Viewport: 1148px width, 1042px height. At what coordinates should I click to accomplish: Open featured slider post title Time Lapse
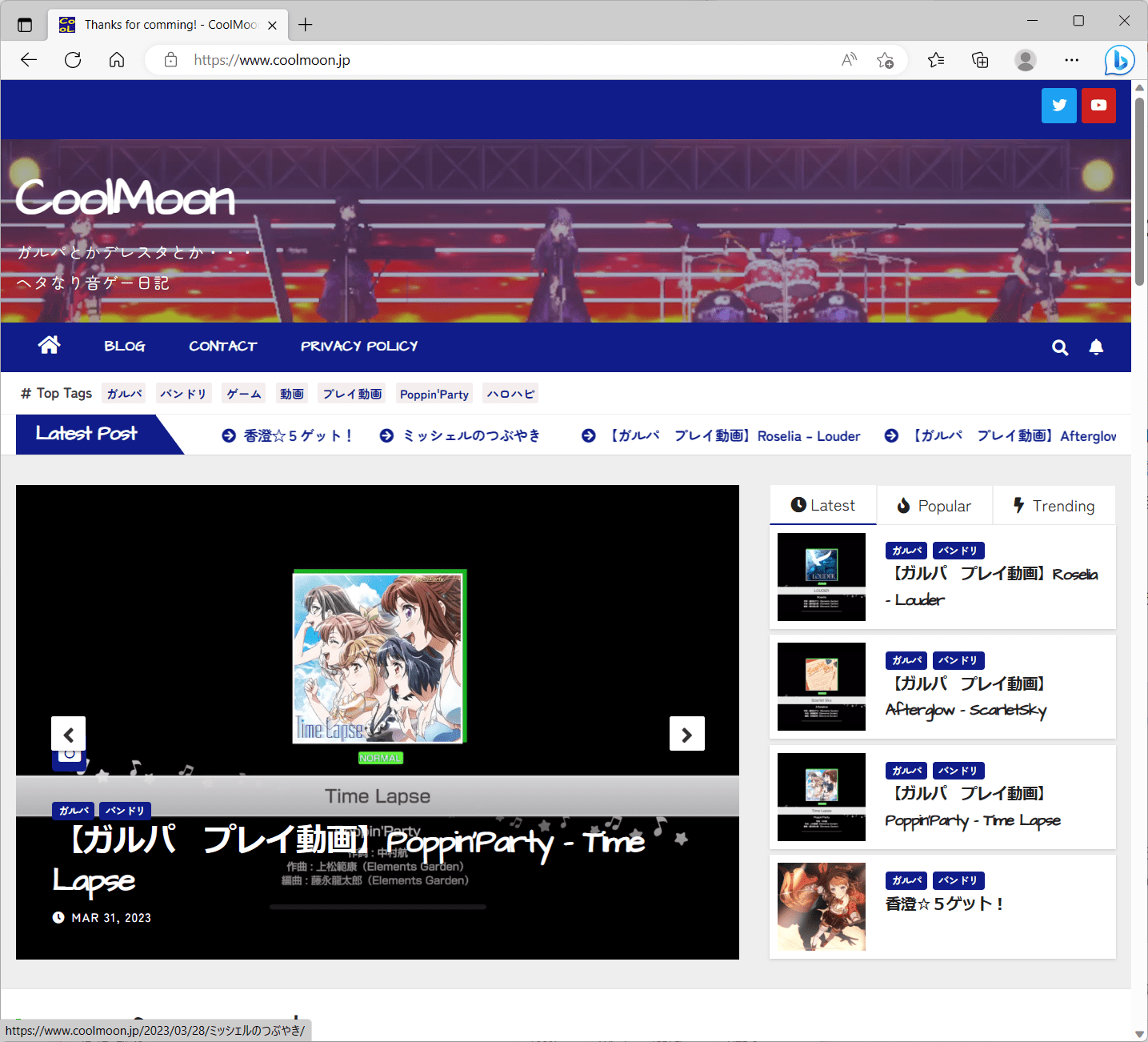coord(349,860)
